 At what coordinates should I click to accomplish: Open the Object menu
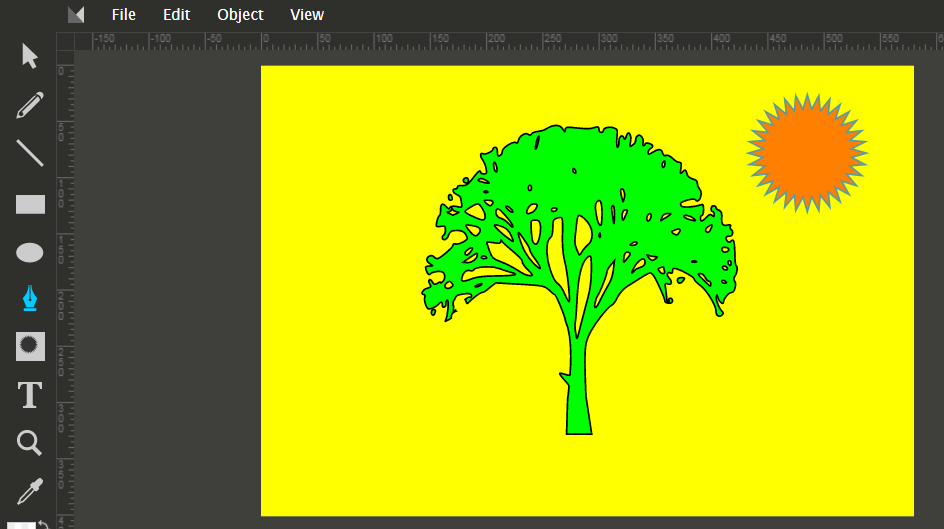coord(240,14)
